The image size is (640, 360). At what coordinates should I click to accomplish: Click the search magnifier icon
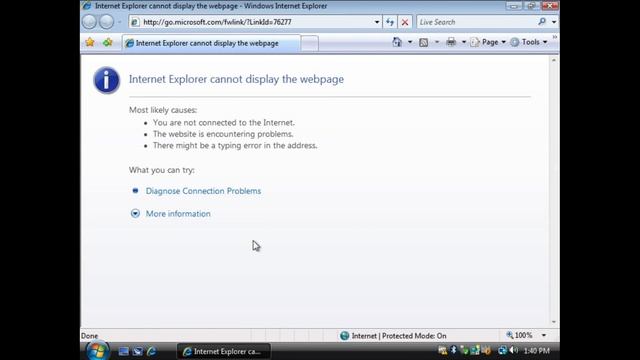[x=542, y=22]
